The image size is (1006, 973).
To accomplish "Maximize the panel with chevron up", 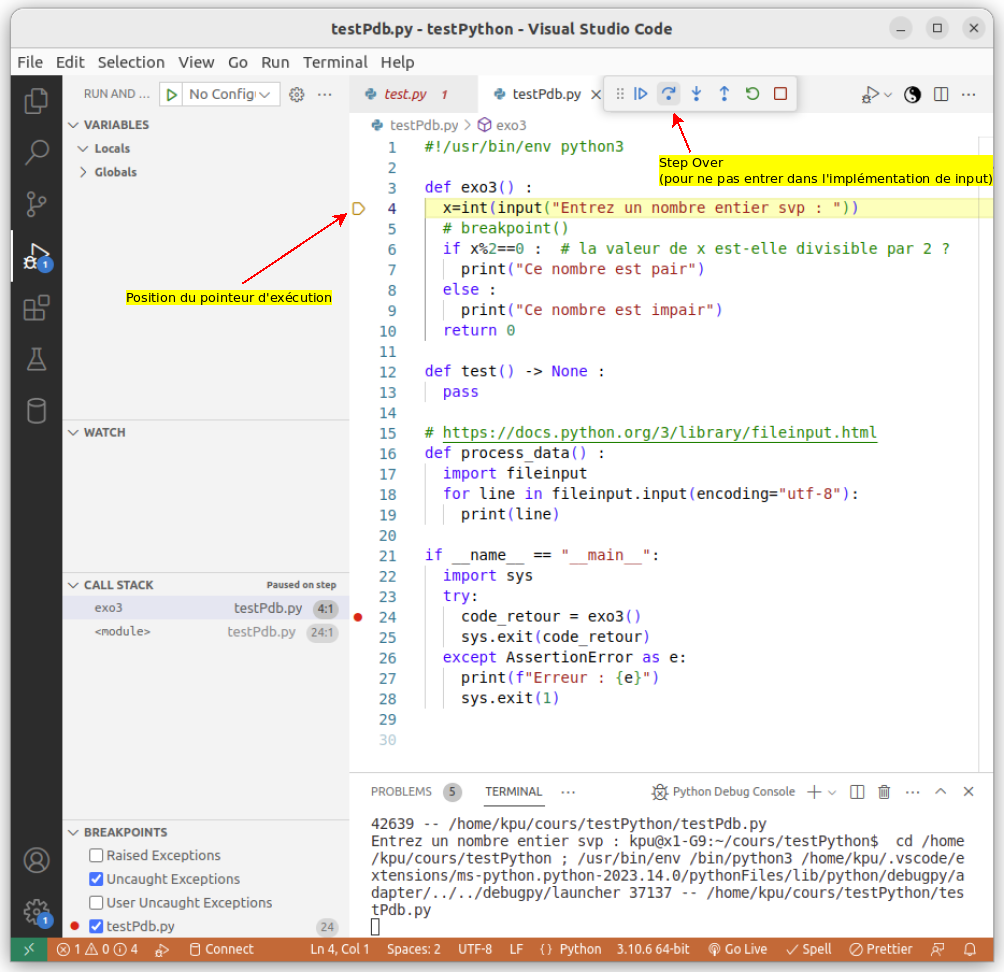I will click(942, 792).
